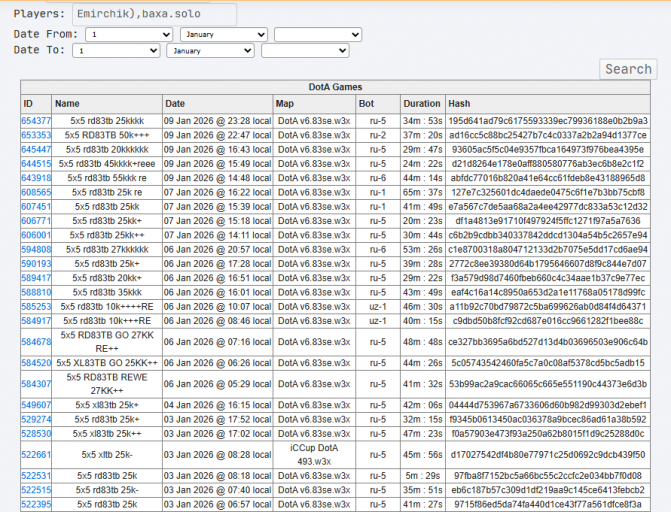This screenshot has width=671, height=512.
Task: Open game ID 522395 link
Action: [36, 504]
